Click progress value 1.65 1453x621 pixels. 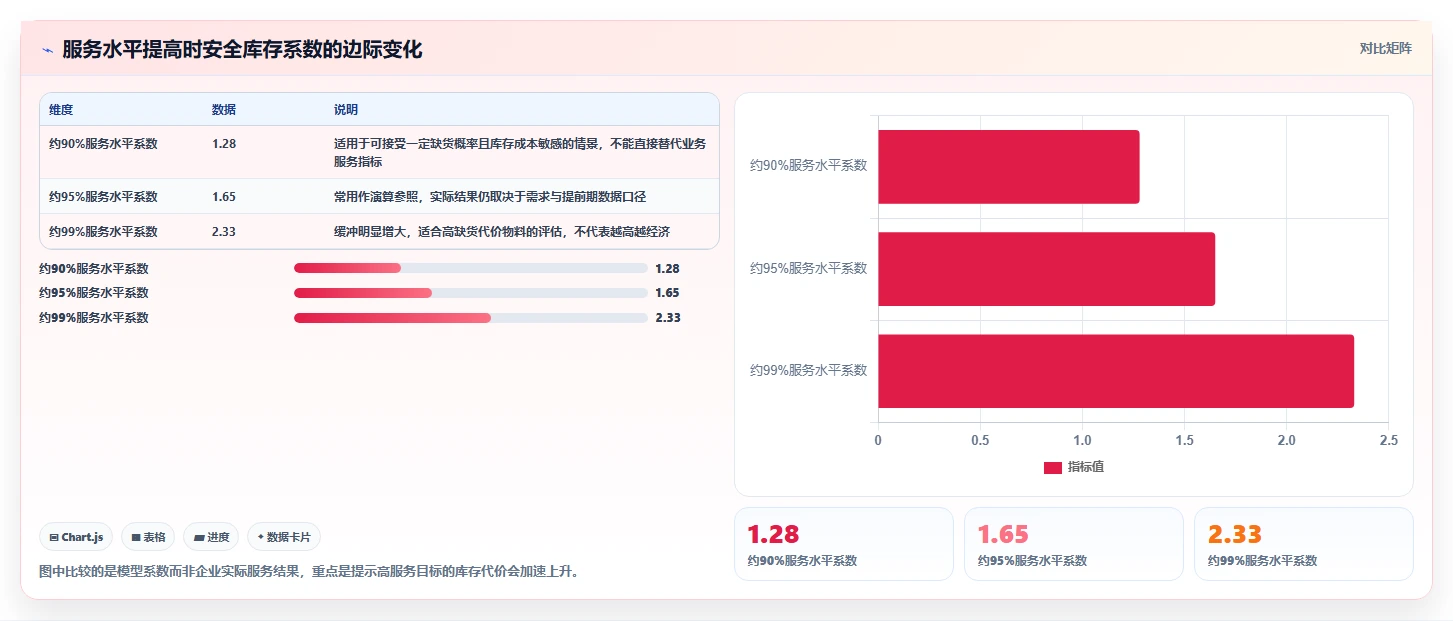click(x=667, y=293)
